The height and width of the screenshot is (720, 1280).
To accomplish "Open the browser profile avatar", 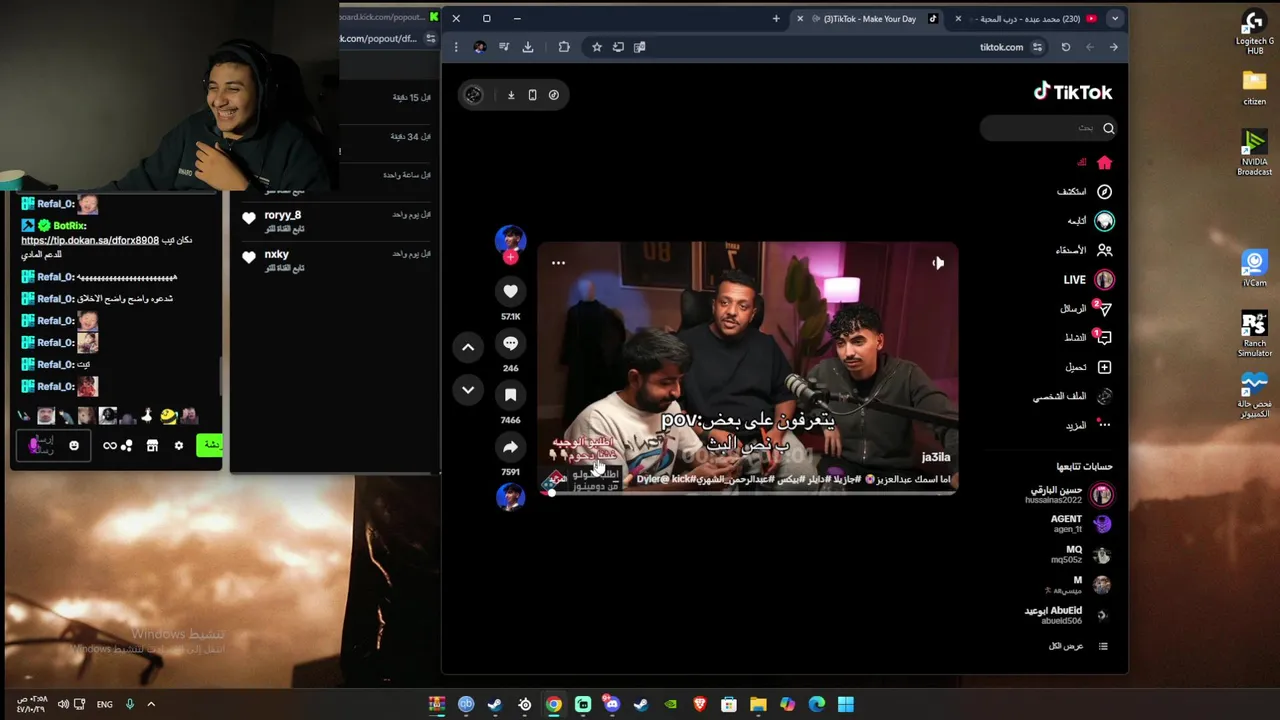I will pos(480,47).
